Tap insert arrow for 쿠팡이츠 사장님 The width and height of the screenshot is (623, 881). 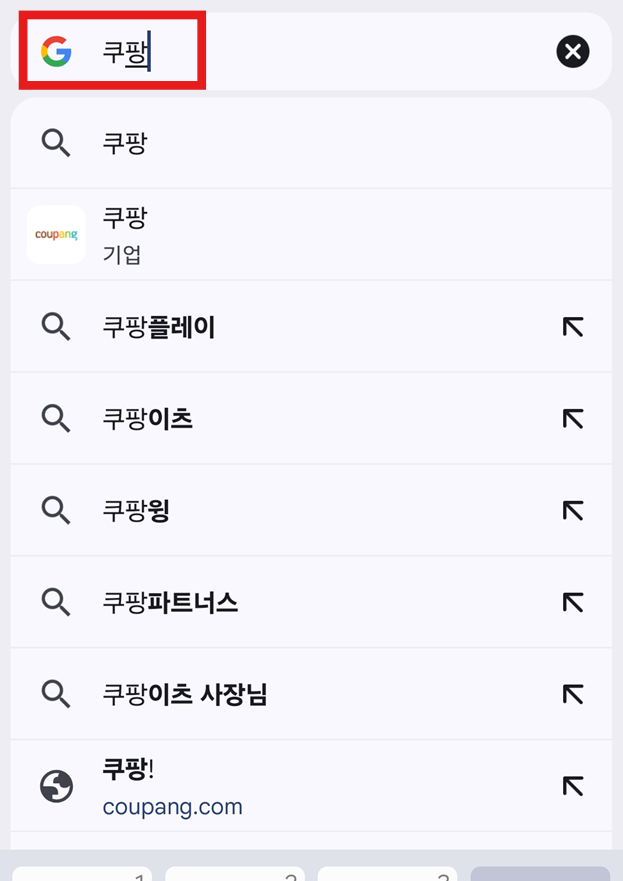pyautogui.click(x=572, y=694)
